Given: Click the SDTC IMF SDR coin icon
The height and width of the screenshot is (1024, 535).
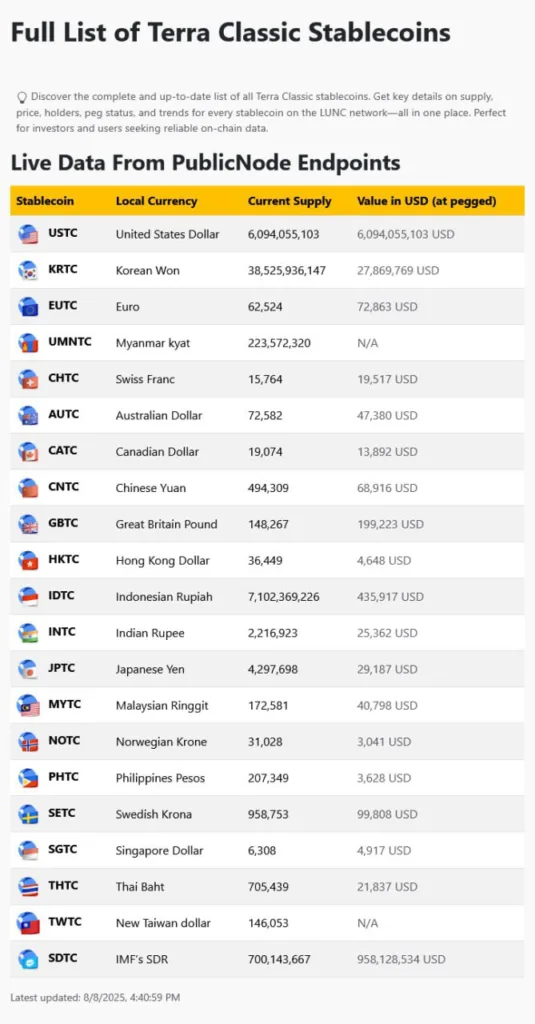Looking at the screenshot, I should pyautogui.click(x=29, y=959).
